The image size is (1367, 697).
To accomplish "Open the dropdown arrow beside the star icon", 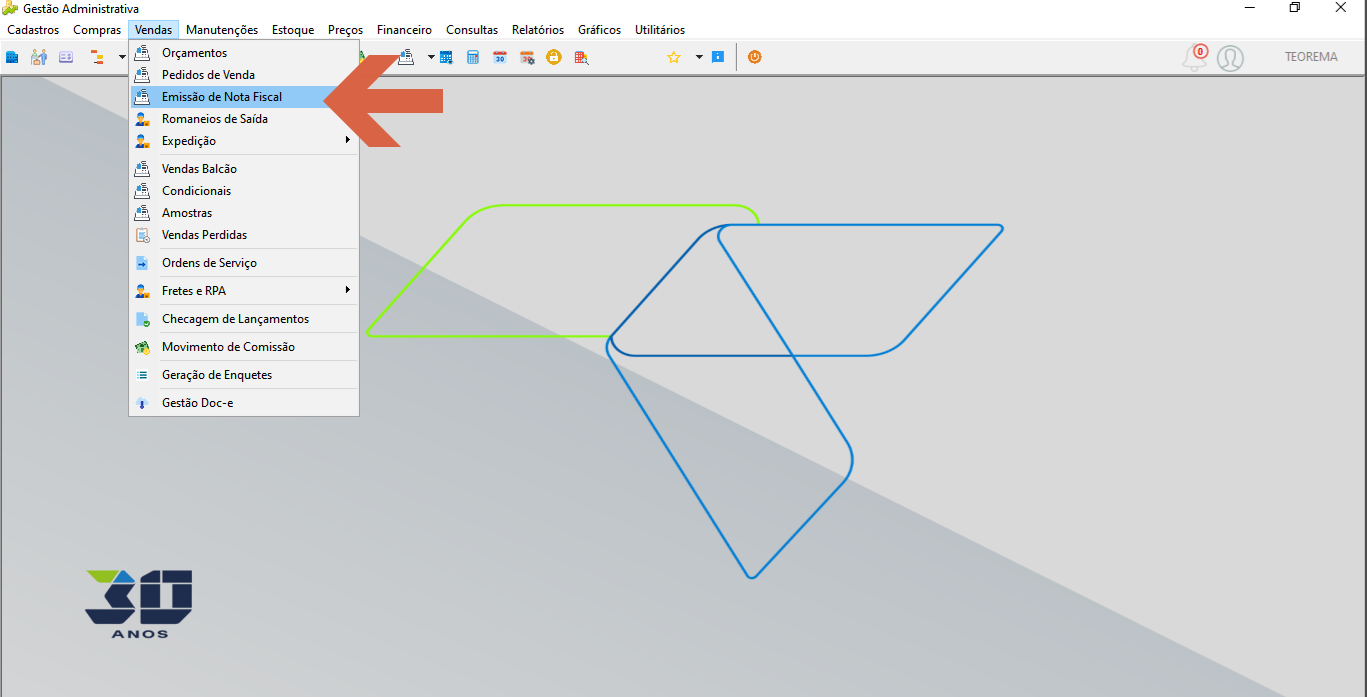I will 699,57.
